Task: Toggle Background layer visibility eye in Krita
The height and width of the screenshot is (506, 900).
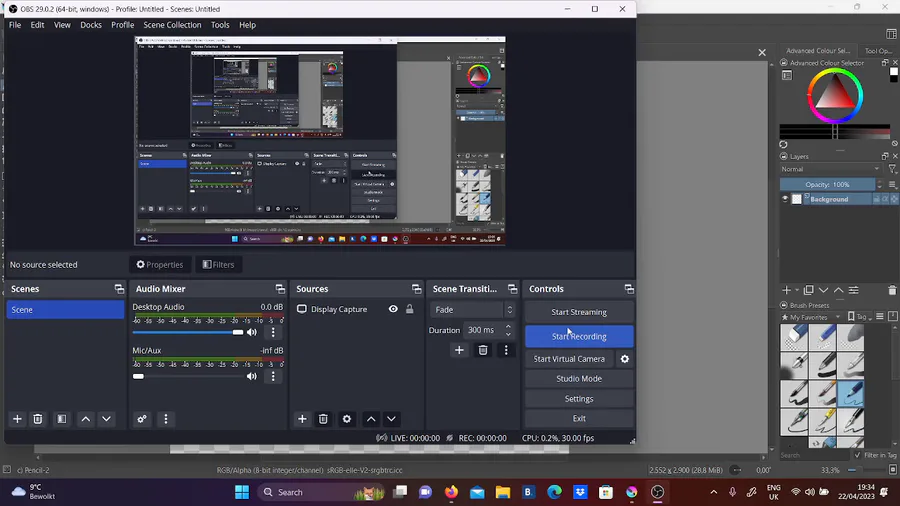Action: tap(785, 199)
